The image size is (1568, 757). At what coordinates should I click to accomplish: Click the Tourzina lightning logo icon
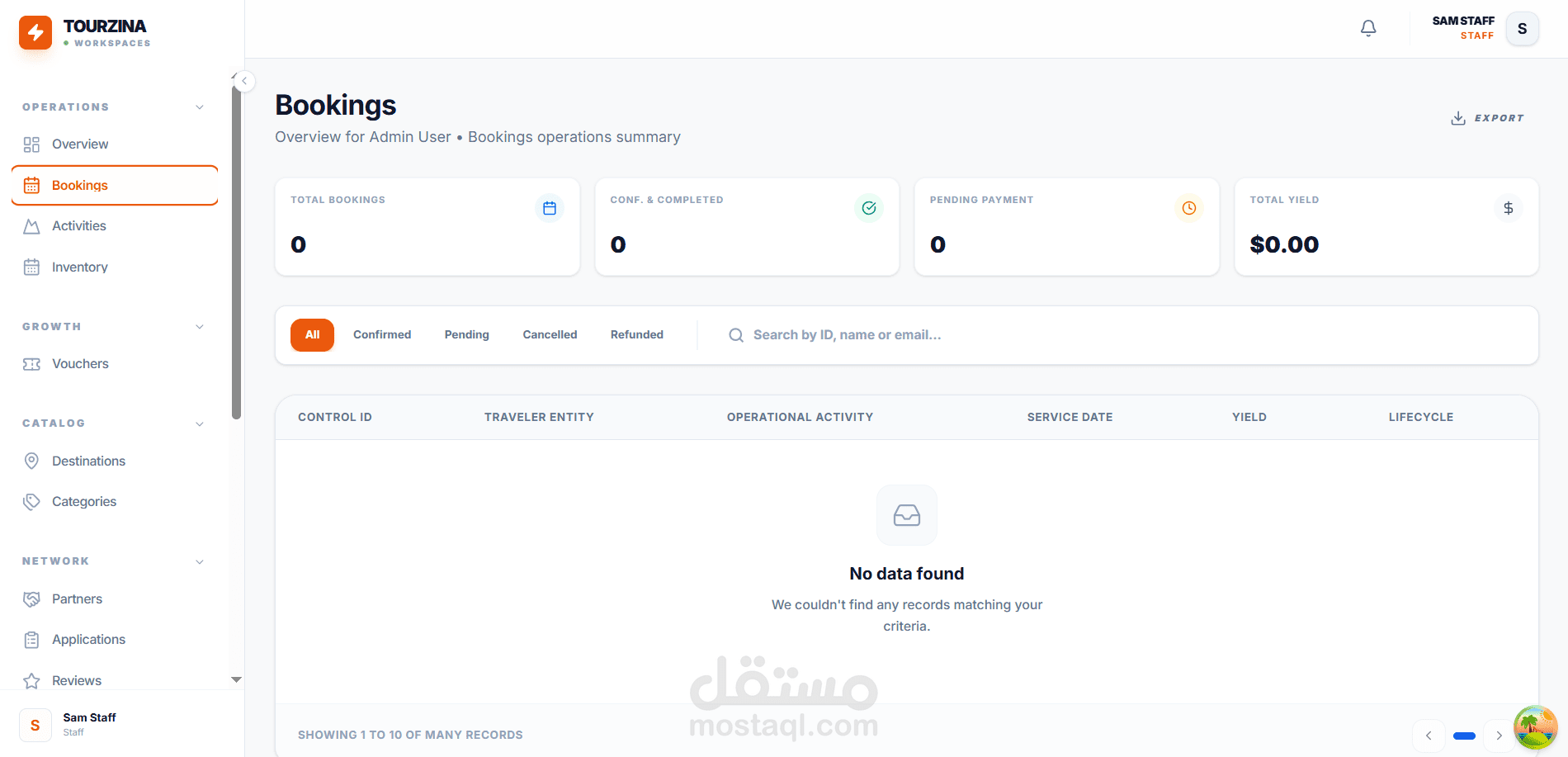(x=35, y=33)
